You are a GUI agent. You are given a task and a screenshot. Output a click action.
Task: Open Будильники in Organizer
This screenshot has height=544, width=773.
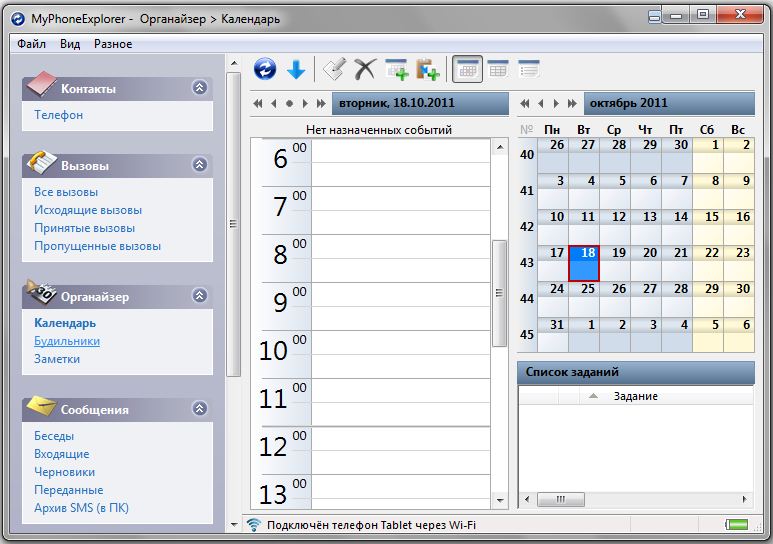click(x=67, y=341)
